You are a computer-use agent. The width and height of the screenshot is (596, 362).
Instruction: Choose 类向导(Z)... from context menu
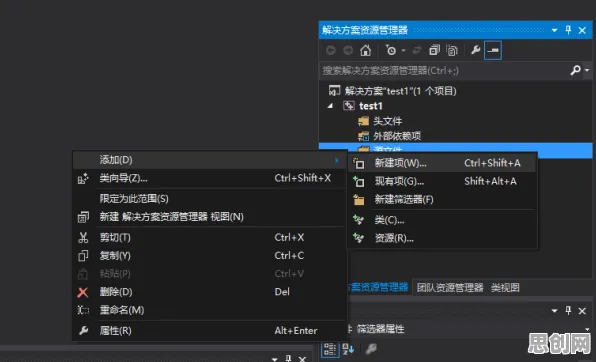pyautogui.click(x=209, y=178)
